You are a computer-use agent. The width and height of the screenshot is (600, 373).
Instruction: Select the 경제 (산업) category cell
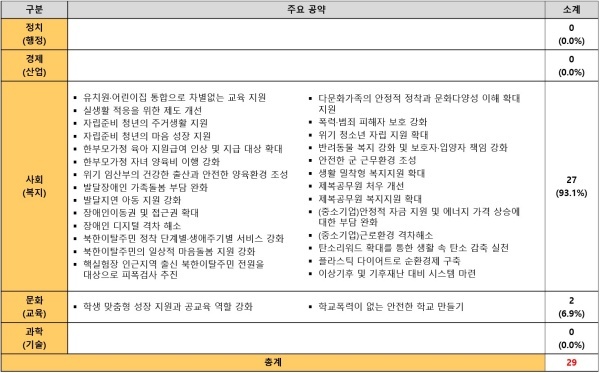tap(34, 65)
